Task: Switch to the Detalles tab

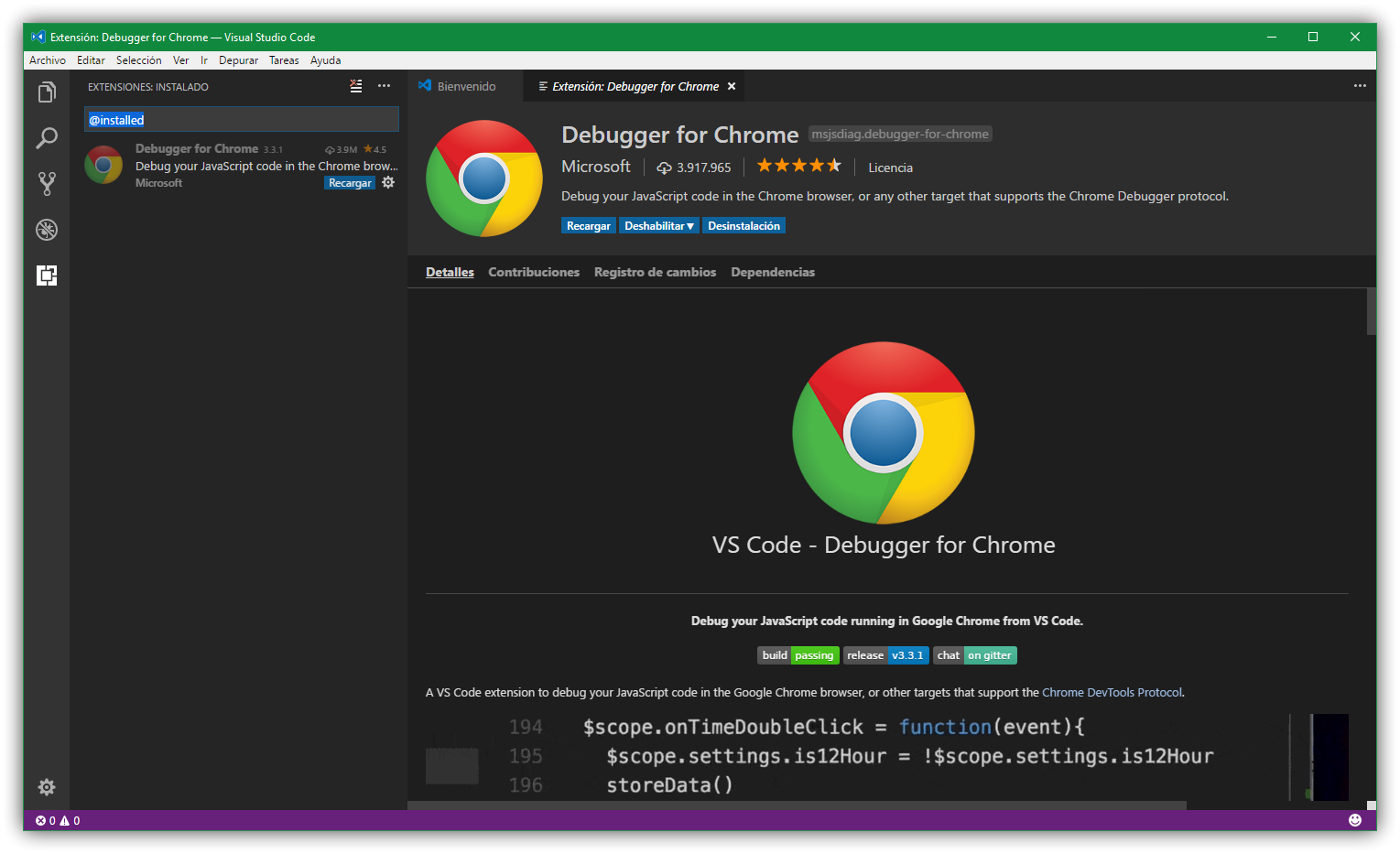Action: click(x=450, y=272)
